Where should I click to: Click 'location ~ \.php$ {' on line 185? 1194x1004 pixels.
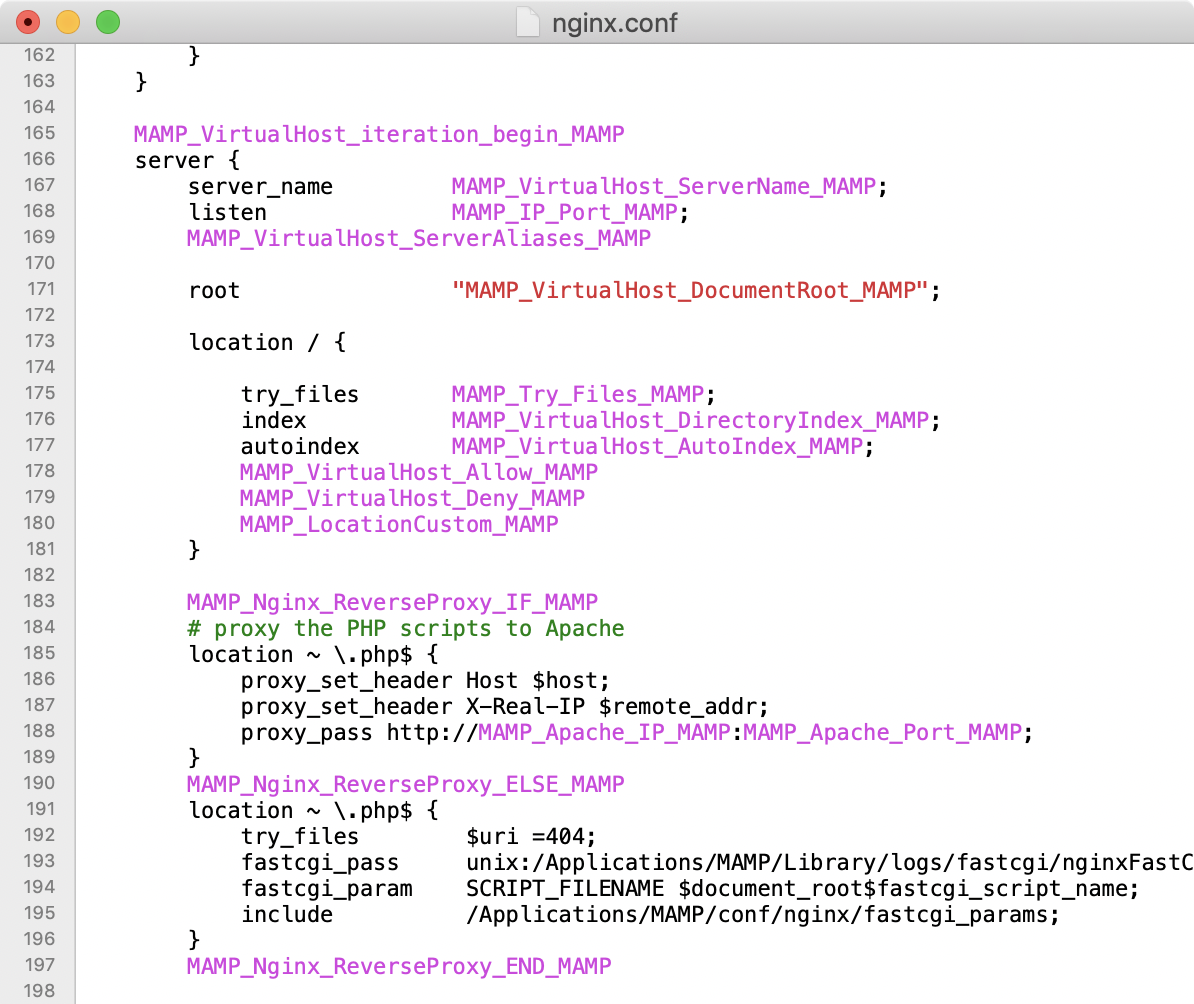(x=313, y=654)
